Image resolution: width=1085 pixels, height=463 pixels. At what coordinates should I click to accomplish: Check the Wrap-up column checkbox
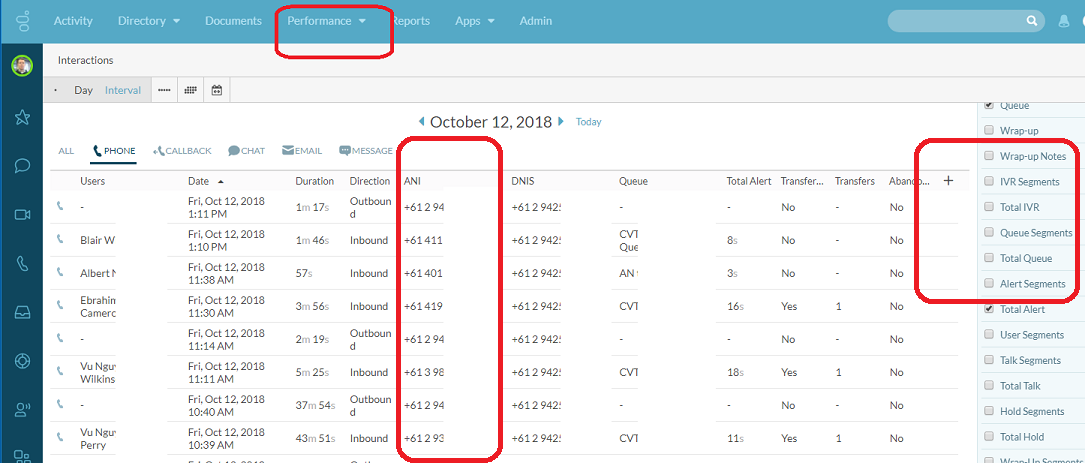tap(989, 130)
